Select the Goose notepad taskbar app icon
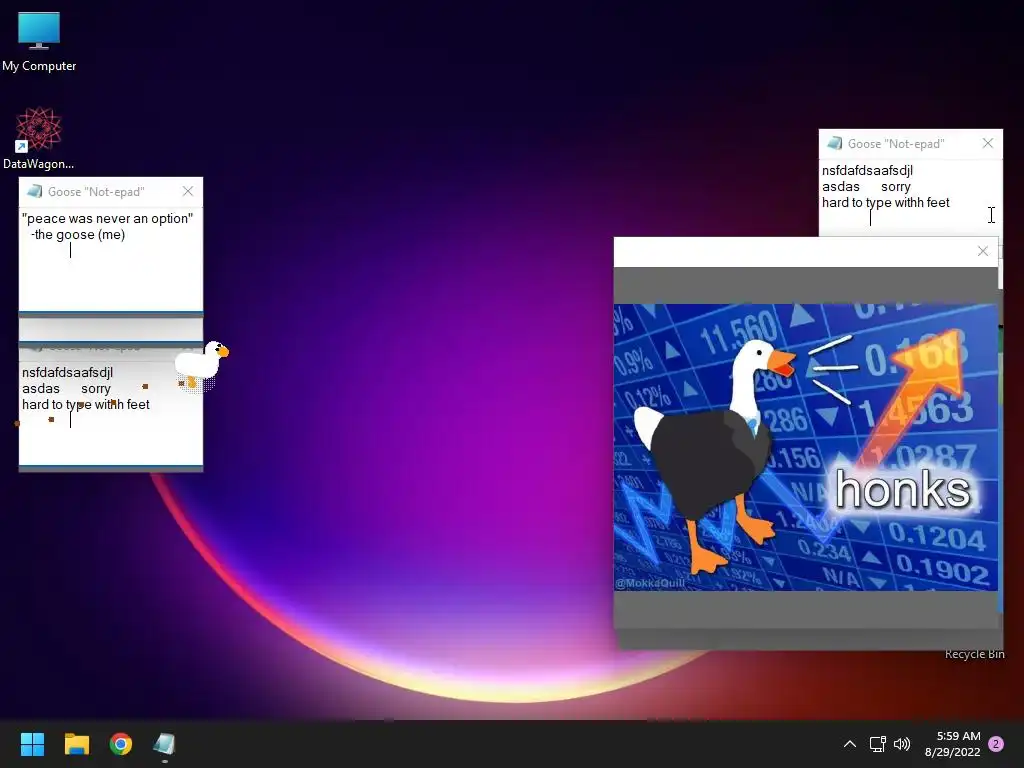This screenshot has width=1024, height=768. coord(164,744)
